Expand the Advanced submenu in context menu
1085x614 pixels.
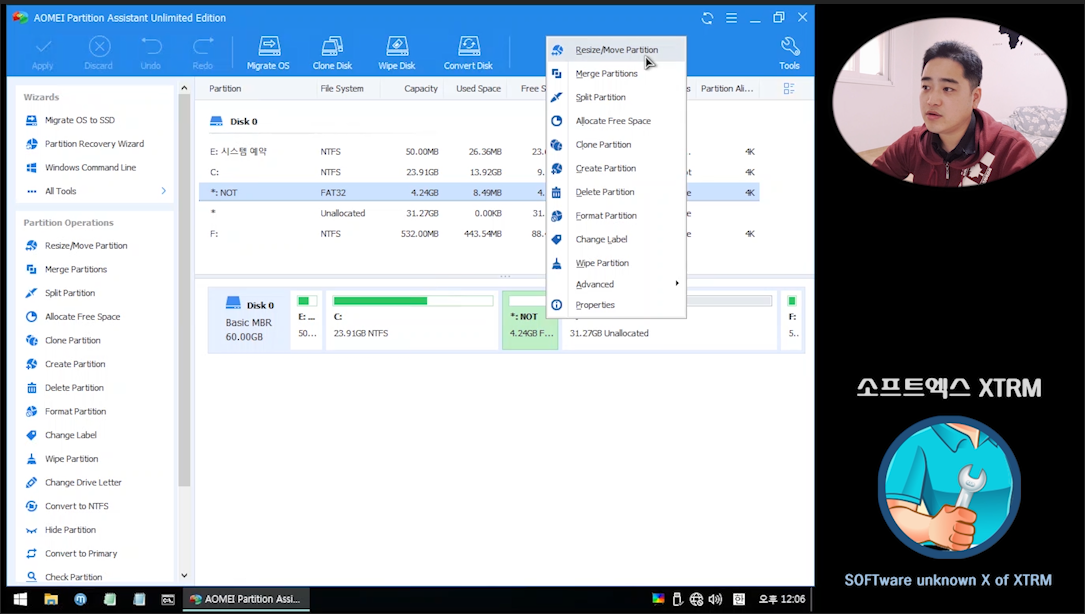tap(617, 284)
